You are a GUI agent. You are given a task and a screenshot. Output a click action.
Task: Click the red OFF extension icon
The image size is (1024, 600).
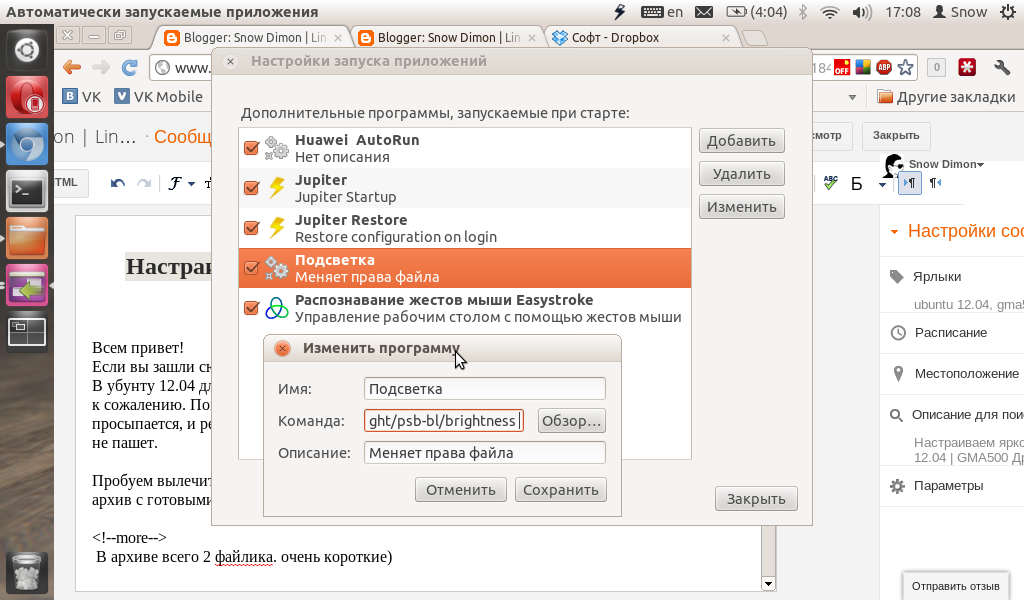tap(842, 68)
